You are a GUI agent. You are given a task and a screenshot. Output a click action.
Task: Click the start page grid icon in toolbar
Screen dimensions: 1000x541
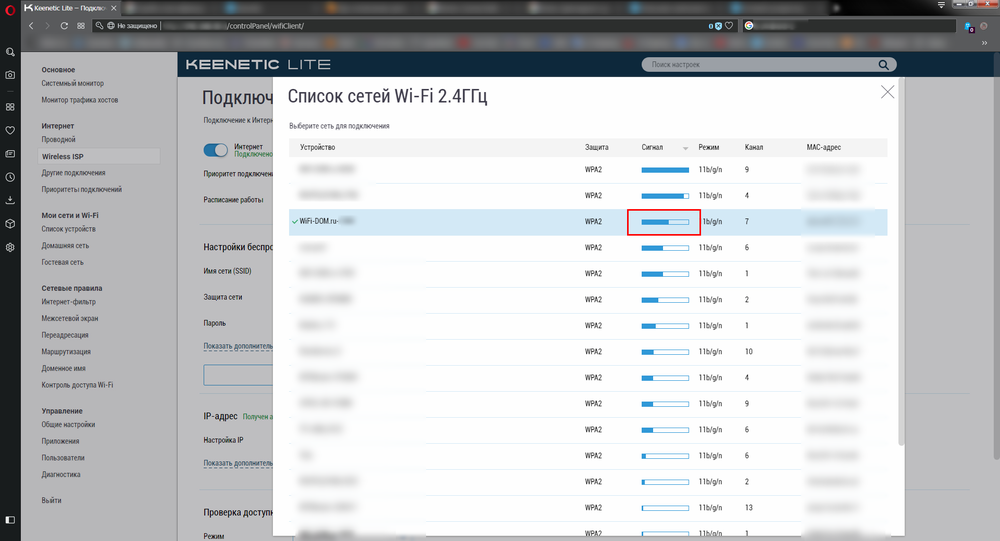81,26
